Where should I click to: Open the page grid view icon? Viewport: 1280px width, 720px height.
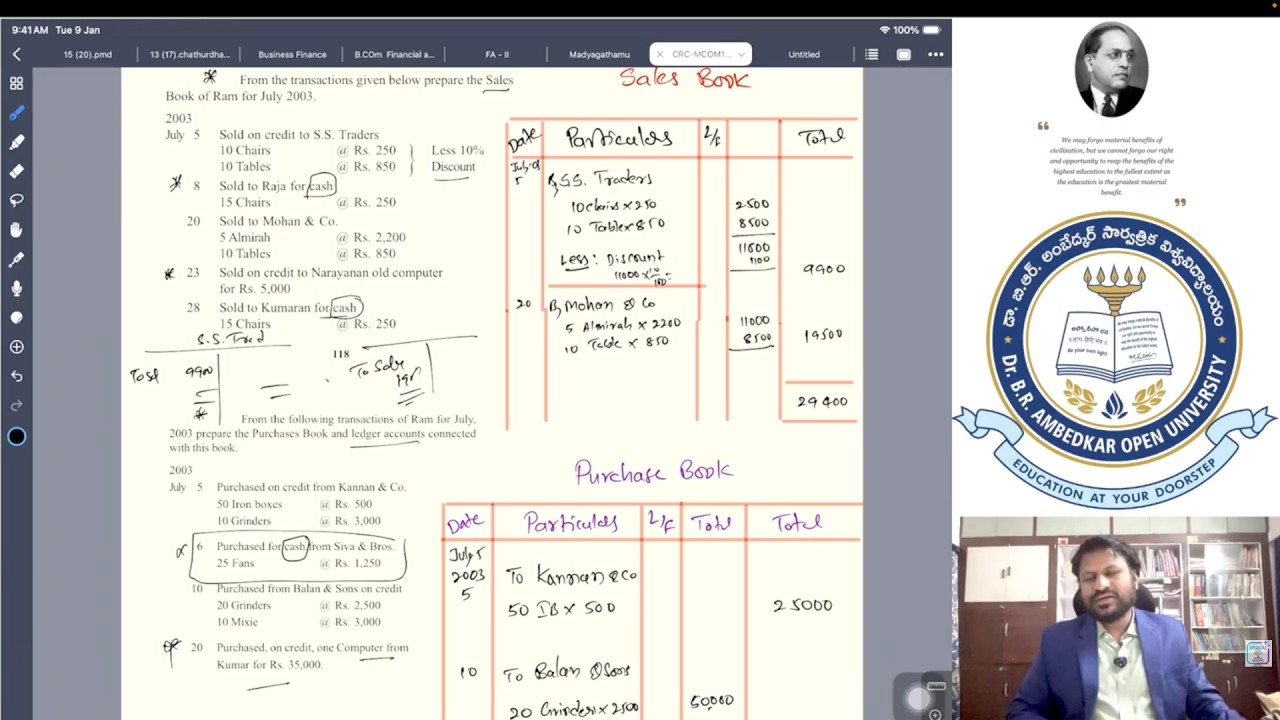pos(16,84)
